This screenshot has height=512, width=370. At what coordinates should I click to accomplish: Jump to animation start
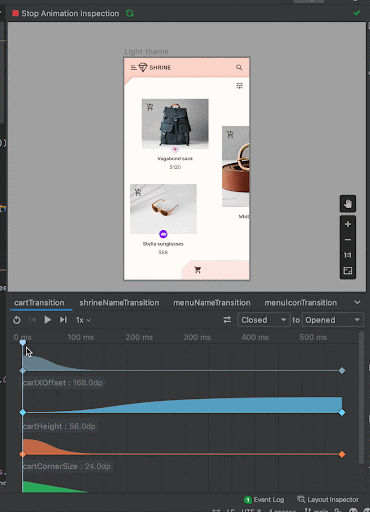click(32, 320)
